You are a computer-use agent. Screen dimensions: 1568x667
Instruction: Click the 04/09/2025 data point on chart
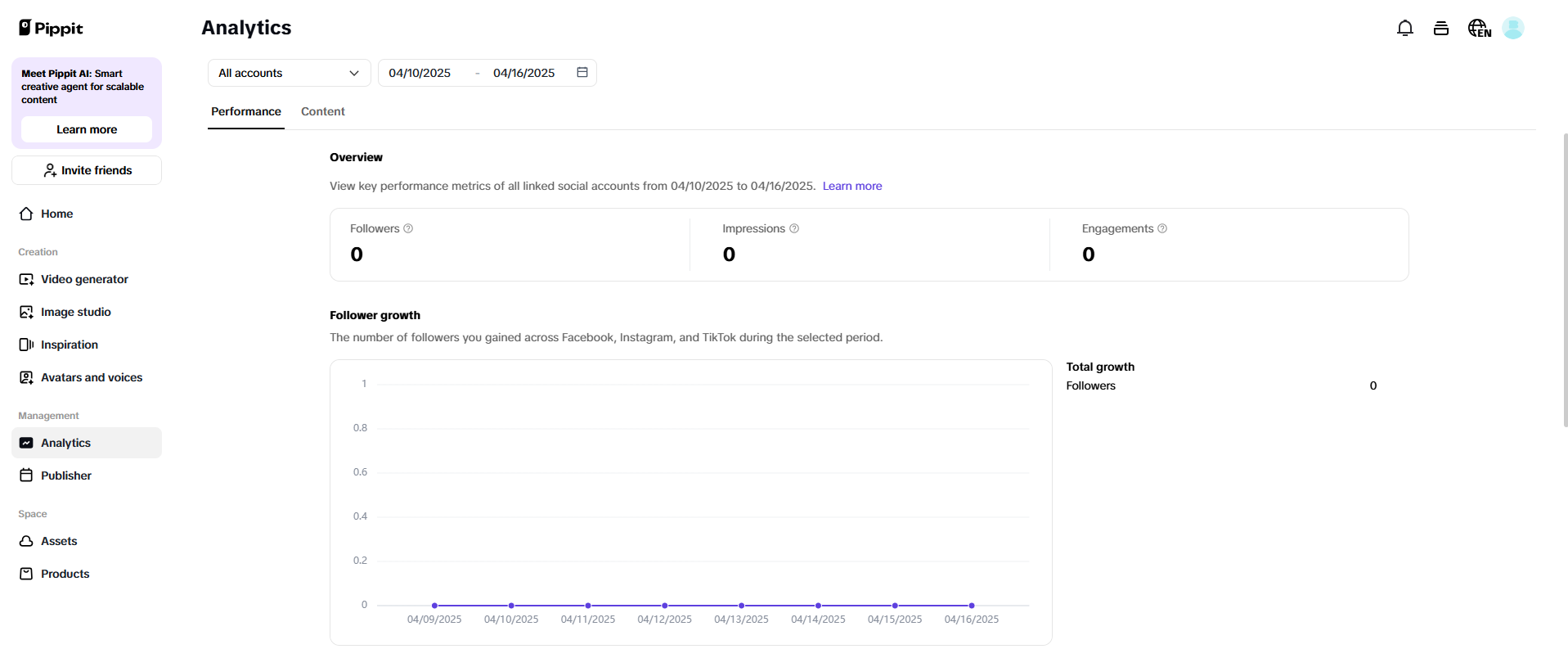434,606
